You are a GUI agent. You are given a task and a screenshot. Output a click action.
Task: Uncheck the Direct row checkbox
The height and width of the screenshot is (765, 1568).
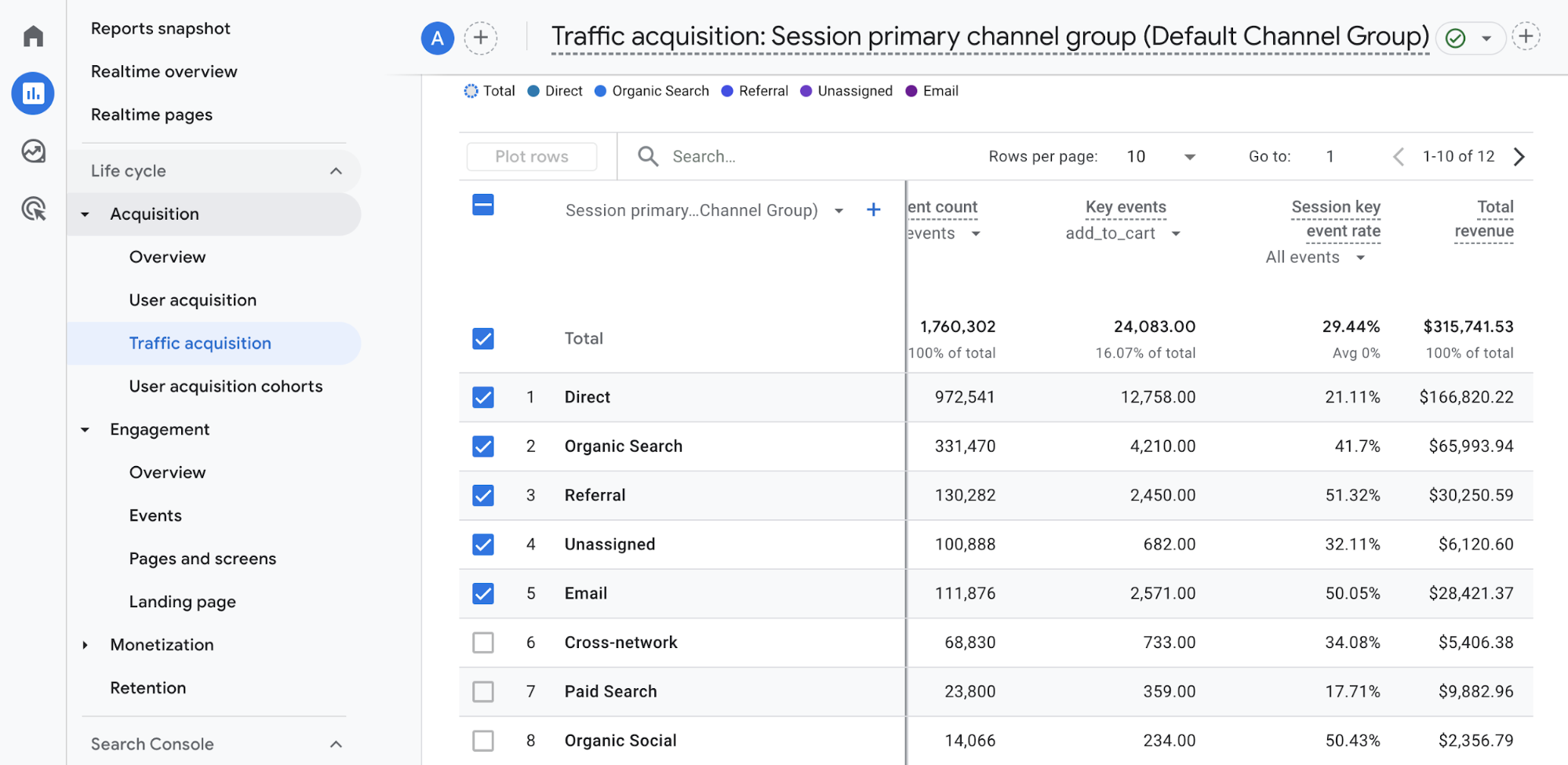click(x=483, y=397)
